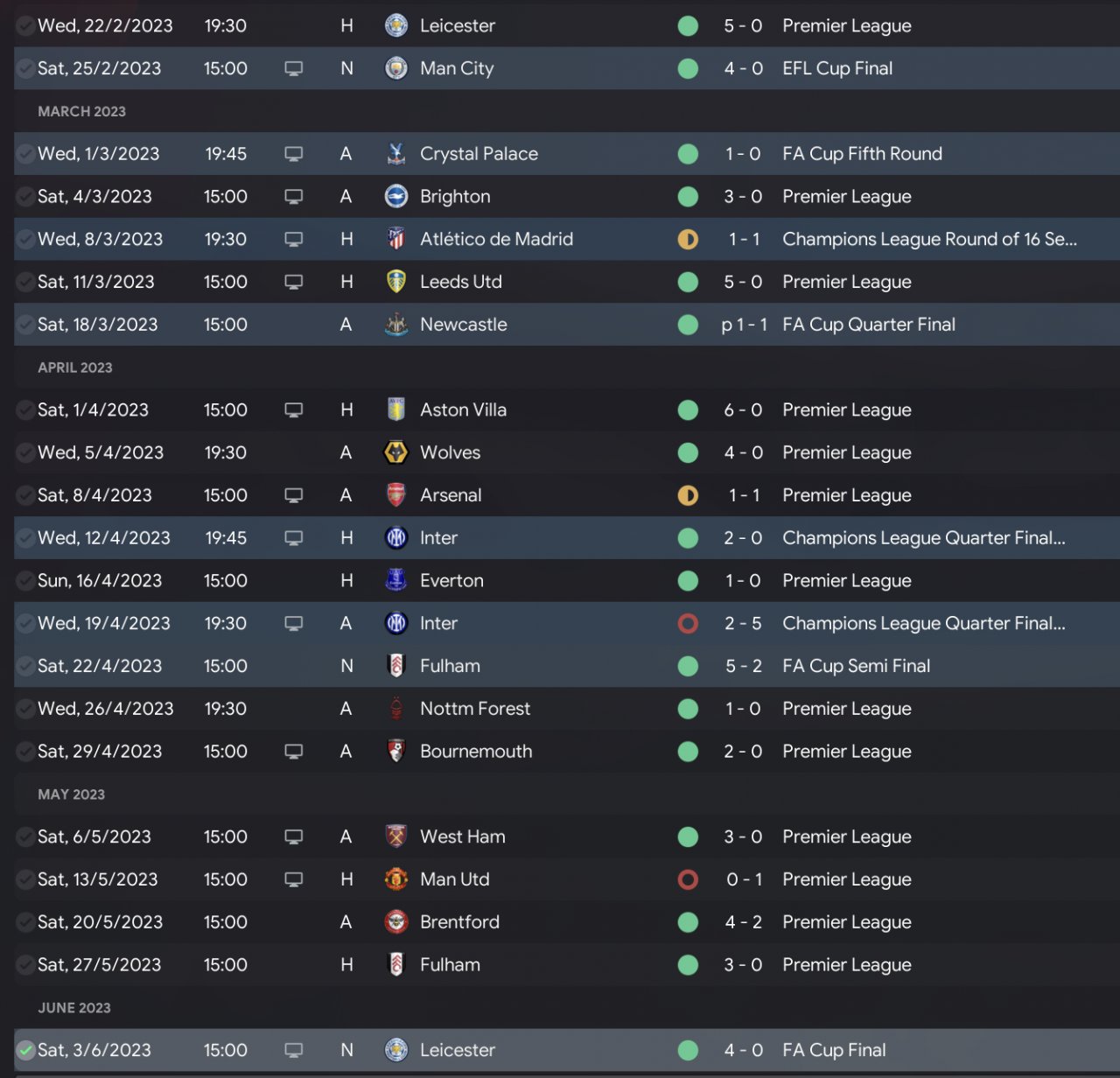Viewport: 1120px width, 1078px height.
Task: Click the Newcastle club crest icon
Action: tap(396, 325)
